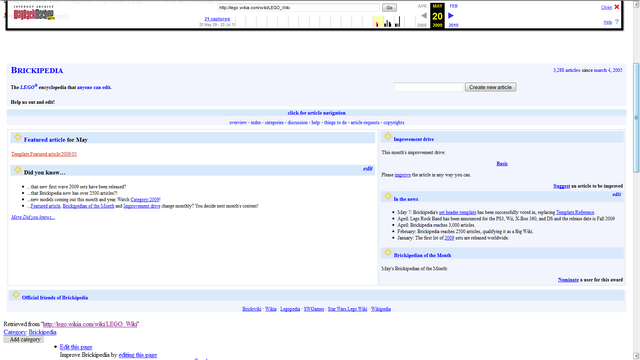Click star icon beside Improvement drive header

pyautogui.click(x=388, y=137)
